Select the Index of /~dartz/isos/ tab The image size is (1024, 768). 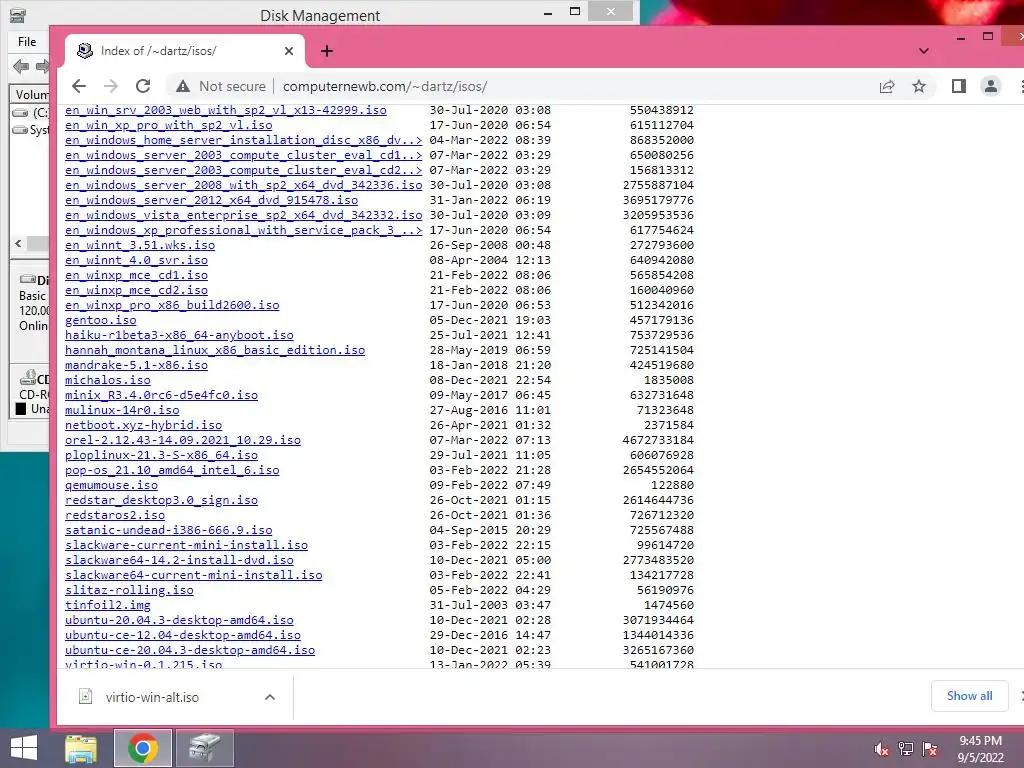(x=185, y=51)
